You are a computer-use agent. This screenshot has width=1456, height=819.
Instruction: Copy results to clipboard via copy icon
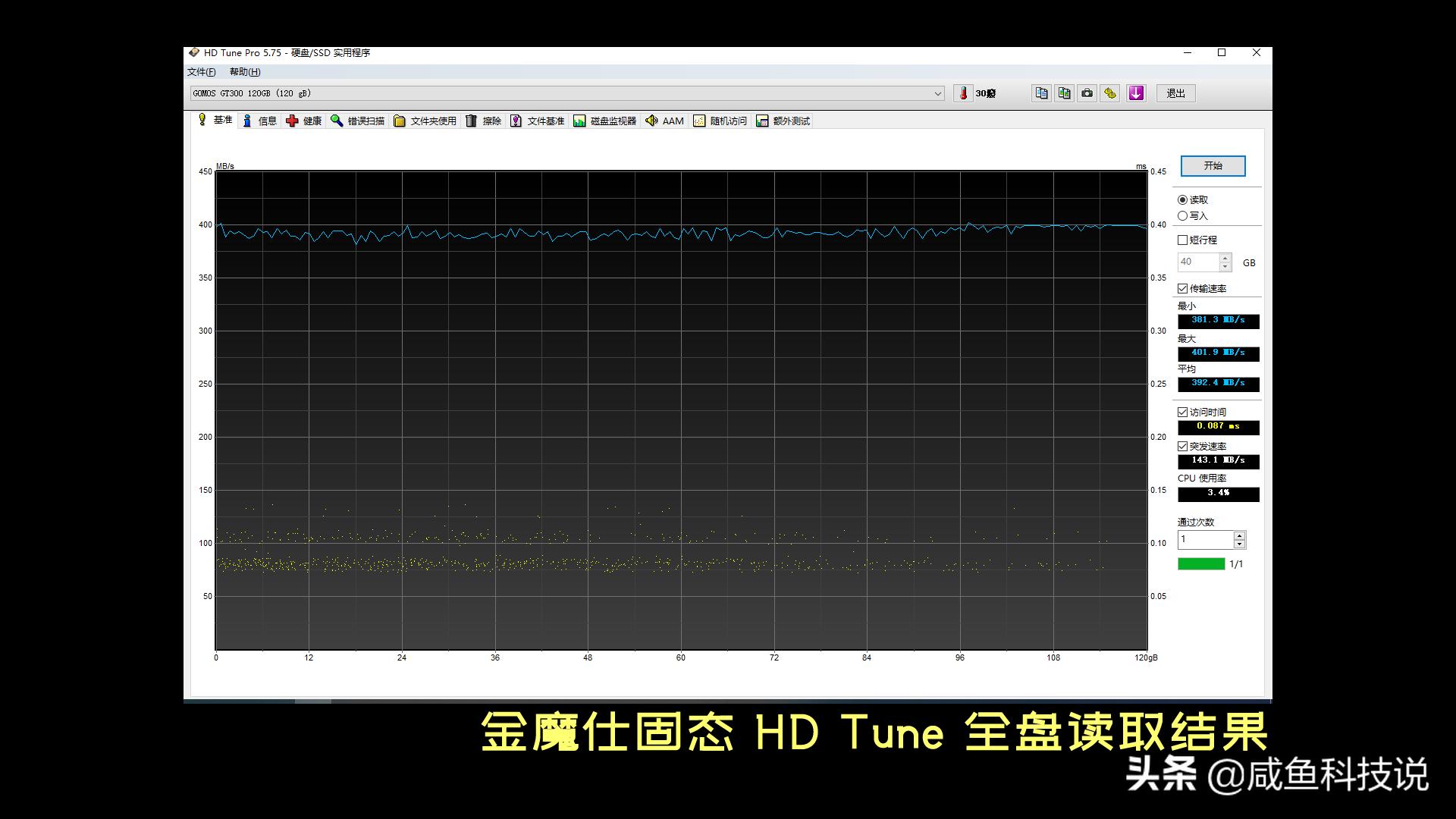tap(1040, 93)
